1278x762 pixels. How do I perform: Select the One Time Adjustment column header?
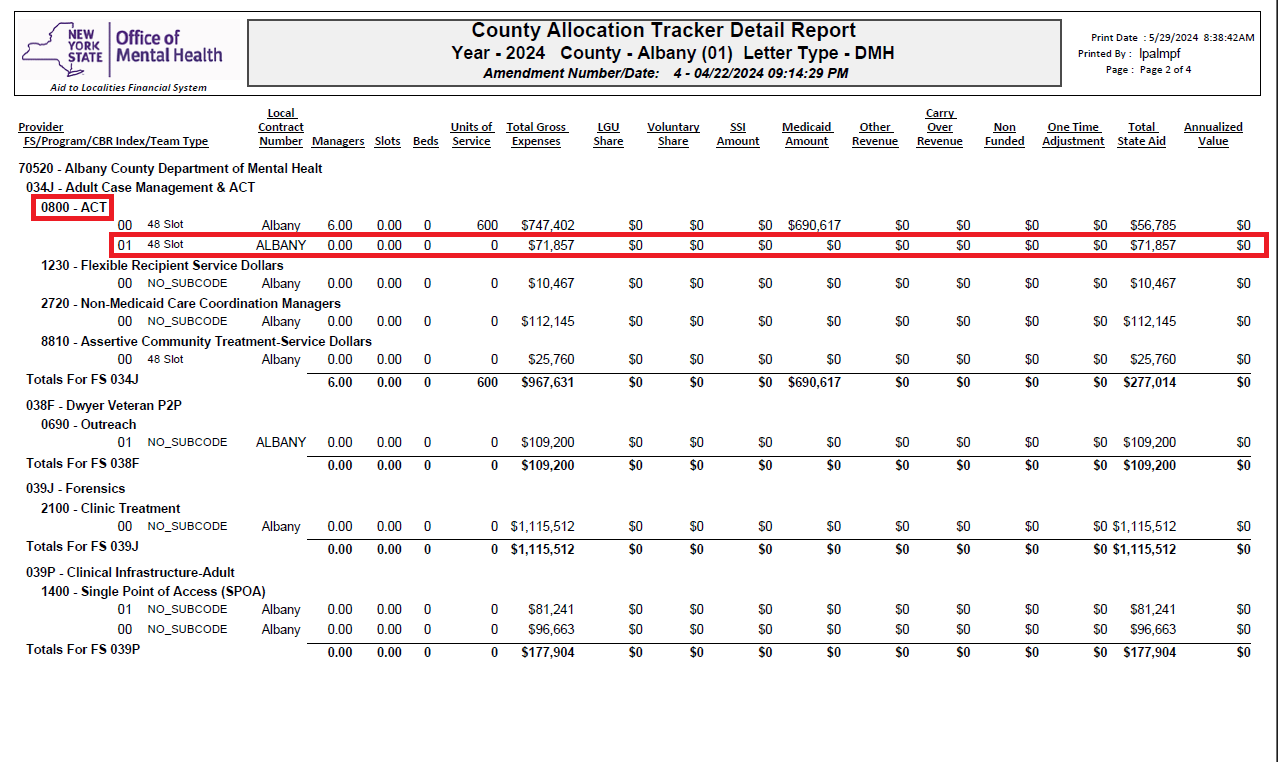(x=1073, y=134)
